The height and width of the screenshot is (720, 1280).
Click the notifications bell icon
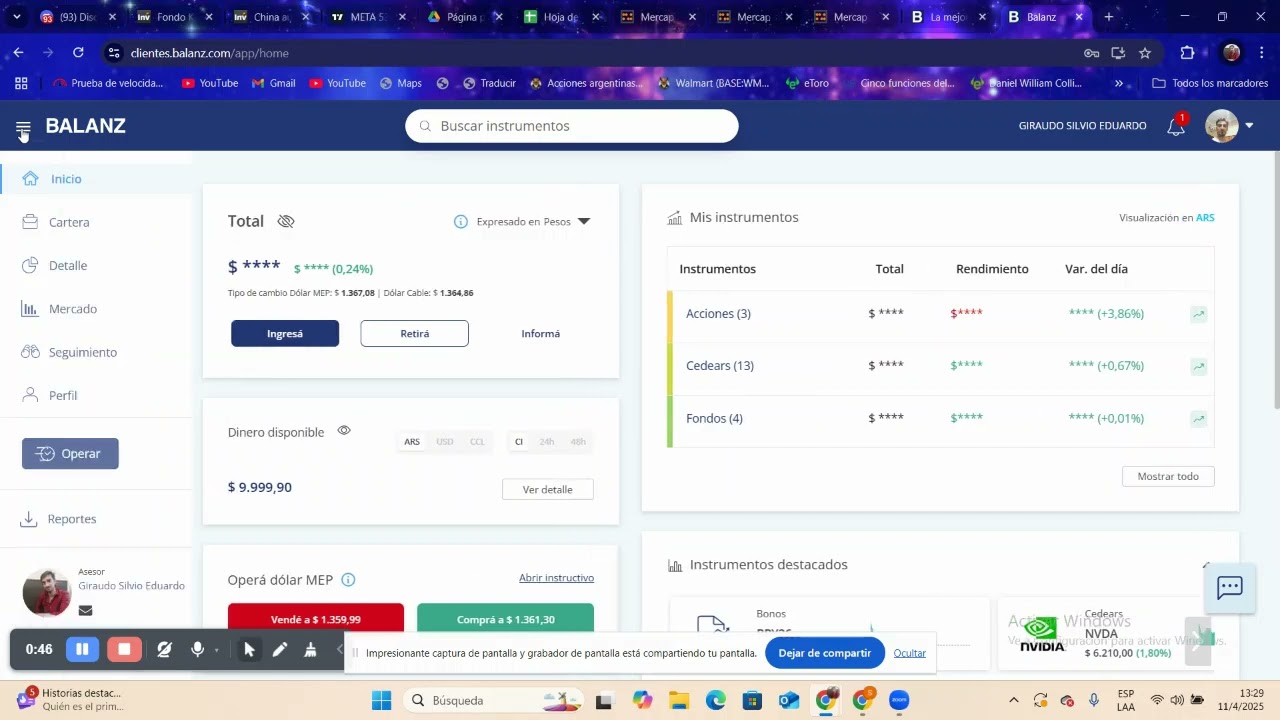point(1176,126)
